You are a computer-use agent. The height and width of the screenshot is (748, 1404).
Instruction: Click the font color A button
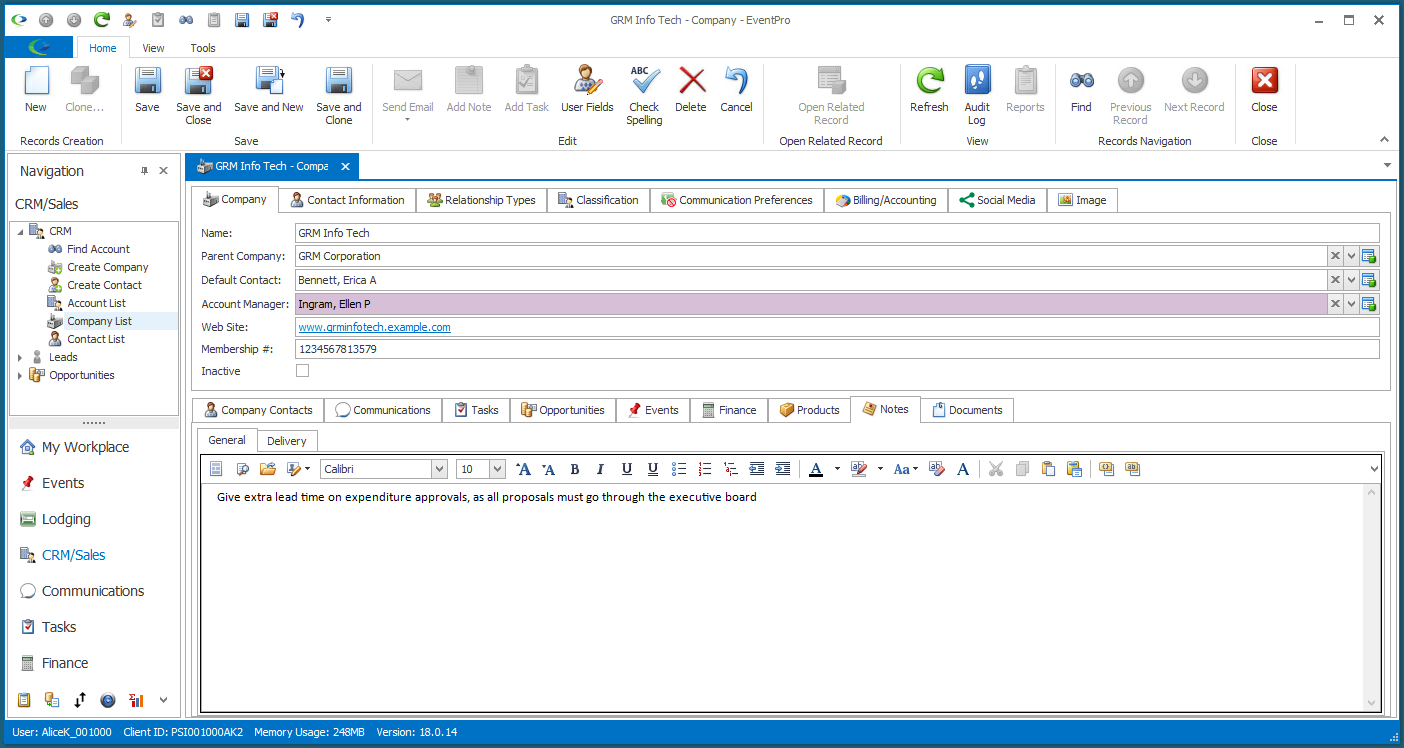tap(815, 468)
